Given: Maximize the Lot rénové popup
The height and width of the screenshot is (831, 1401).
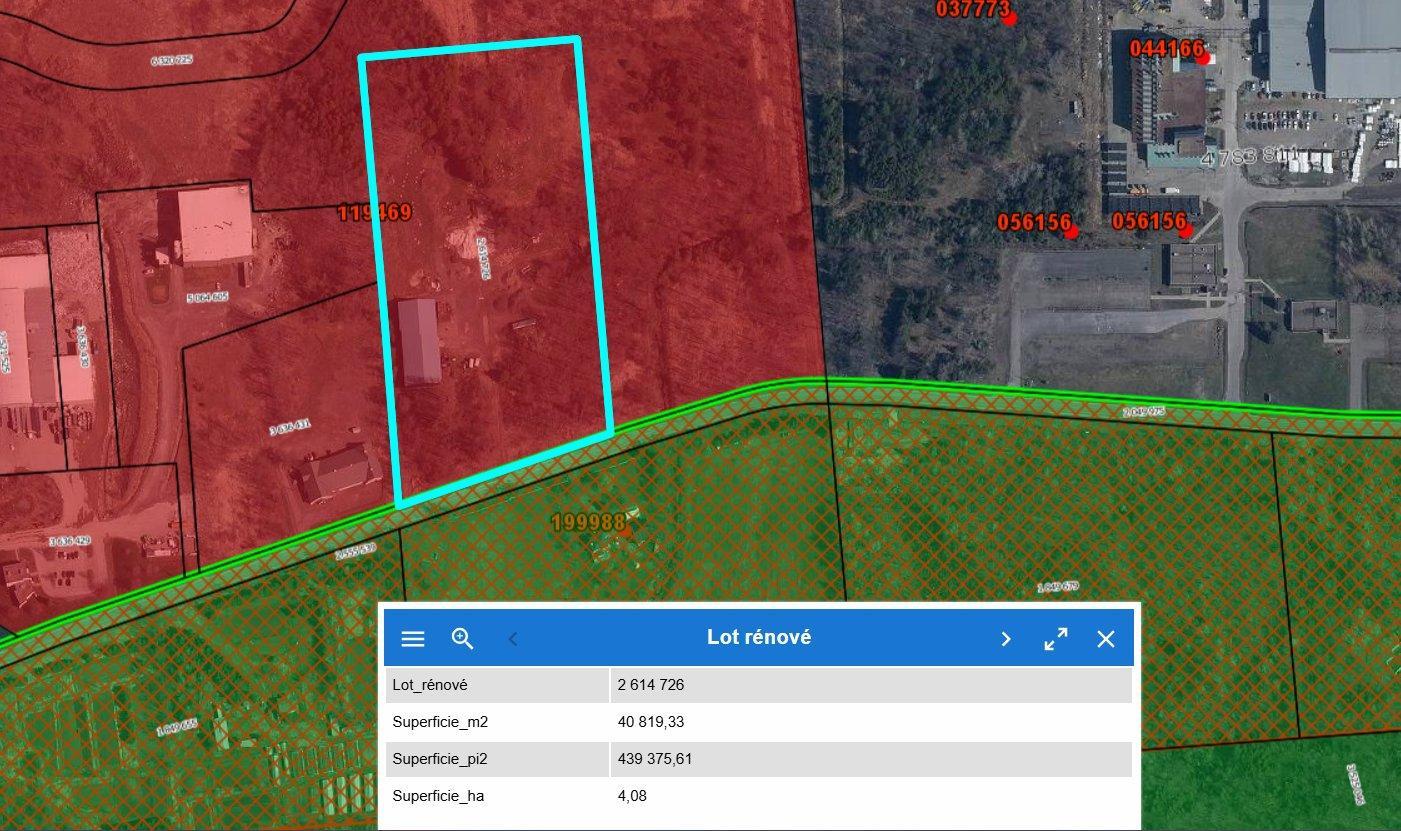Looking at the screenshot, I should tap(1056, 639).
